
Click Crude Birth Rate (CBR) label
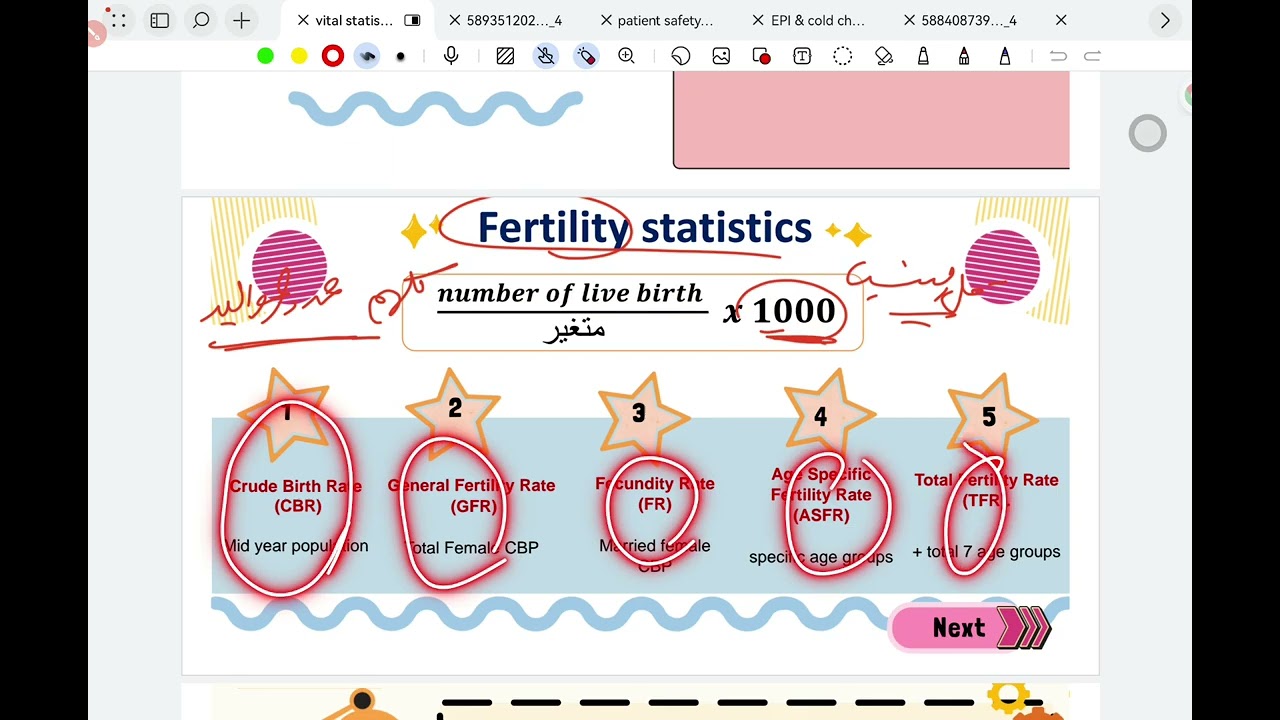(x=296, y=496)
